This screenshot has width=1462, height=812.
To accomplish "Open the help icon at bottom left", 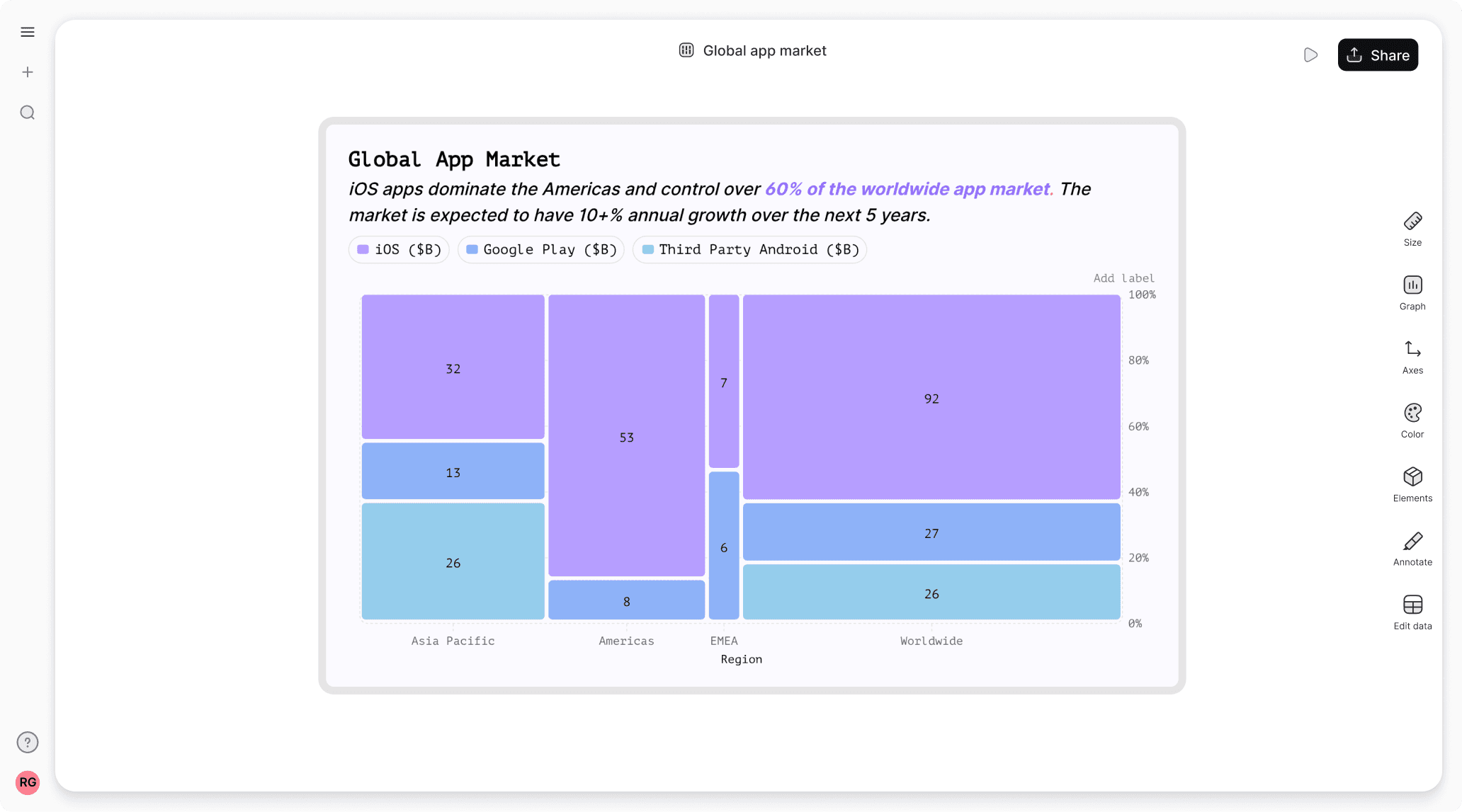I will point(27,742).
